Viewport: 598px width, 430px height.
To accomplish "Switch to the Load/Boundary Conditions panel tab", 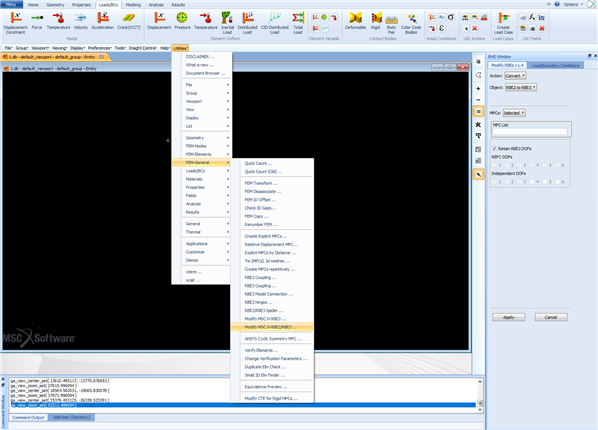I will pyautogui.click(x=555, y=66).
